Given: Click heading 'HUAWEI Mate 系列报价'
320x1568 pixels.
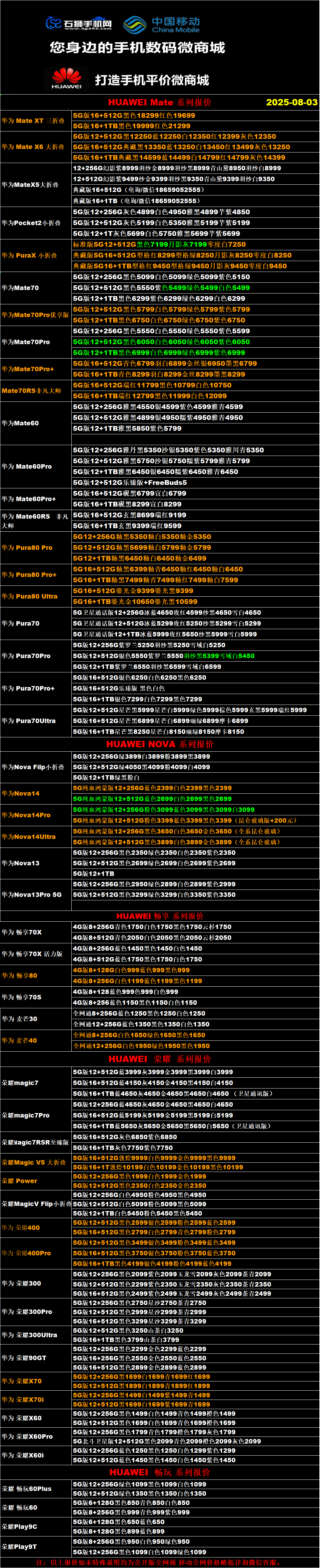Looking at the screenshot, I should click(160, 102).
